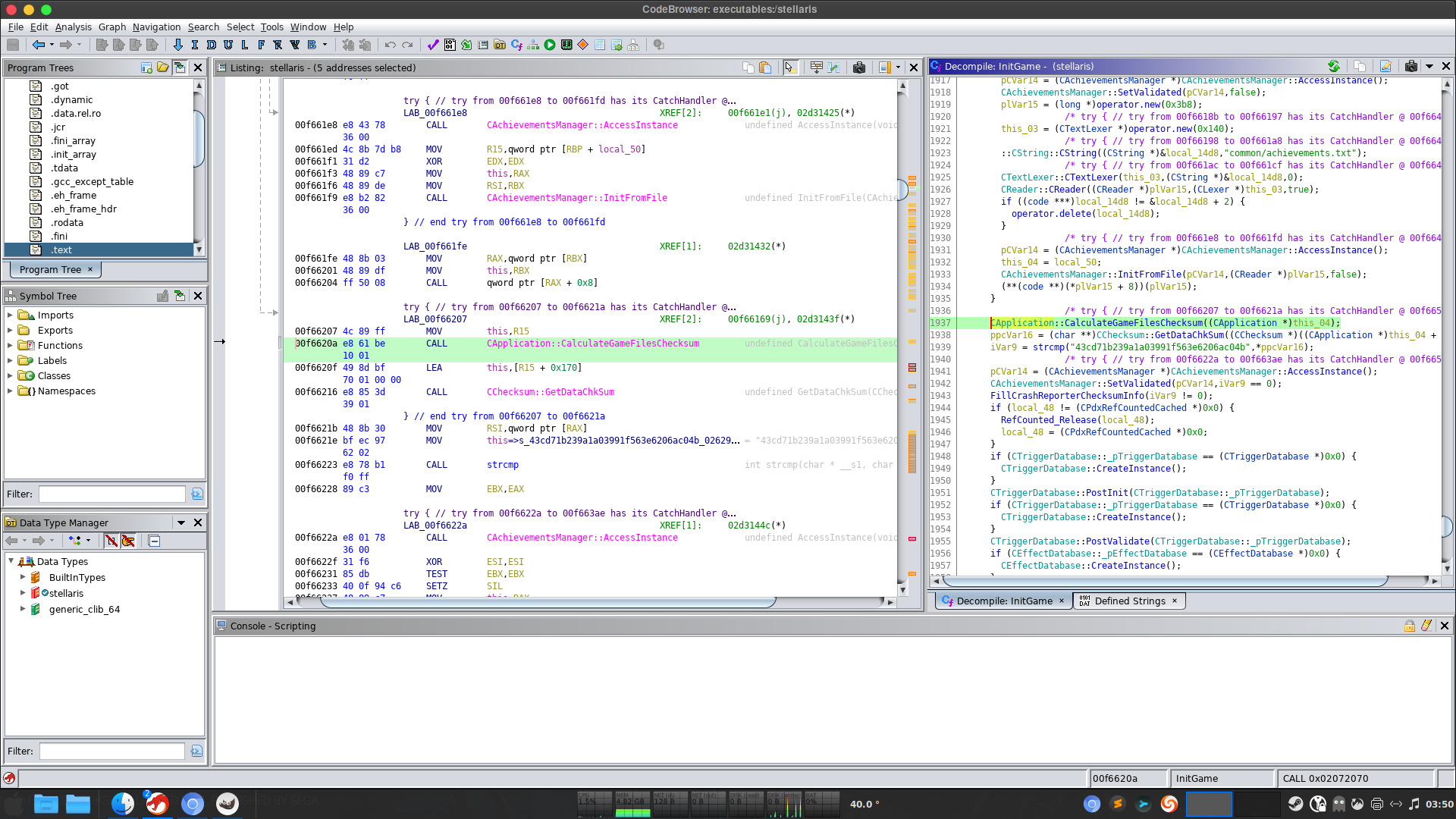Click Decompiler Cf icon in main toolbar
Viewport: 1456px width, 819px height.
point(516,45)
